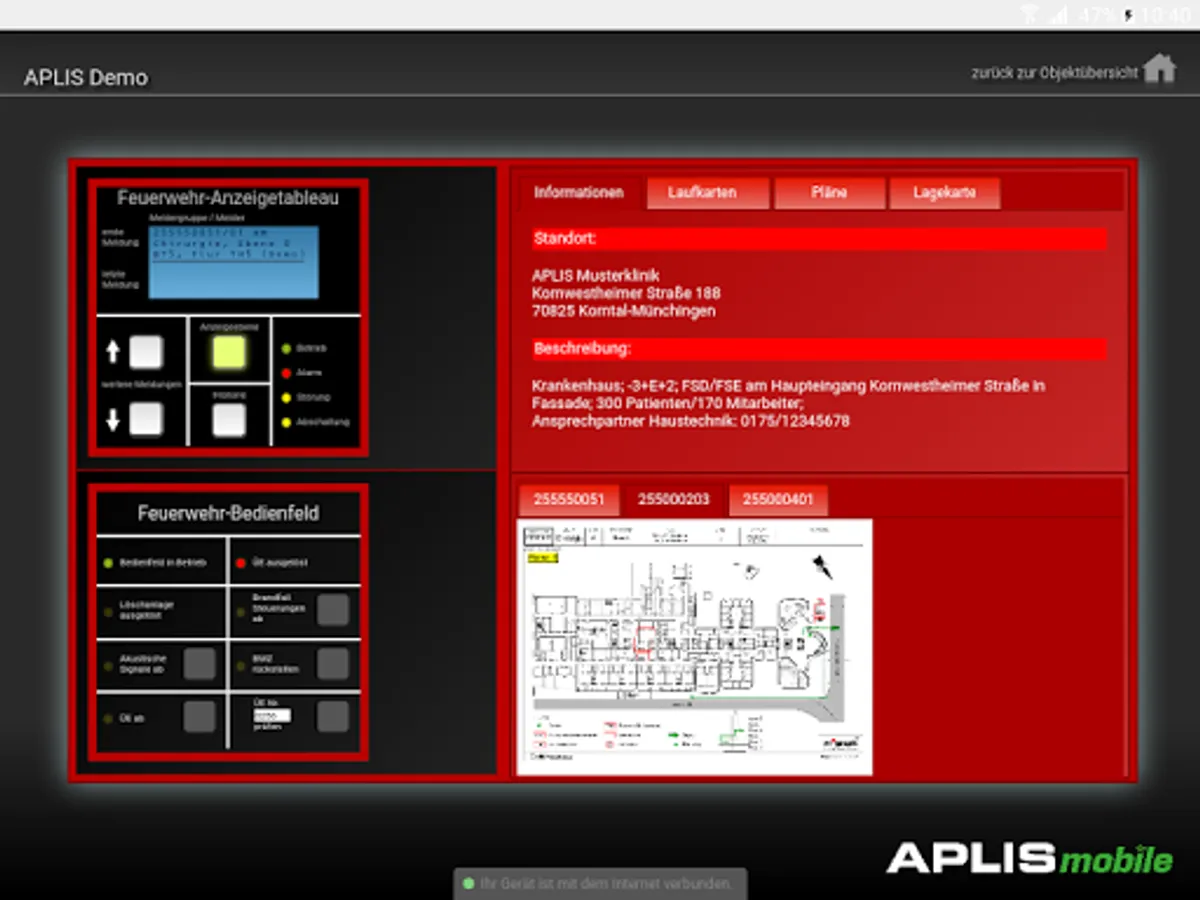
Task: Select the Lagekarte tab
Action: click(x=944, y=193)
